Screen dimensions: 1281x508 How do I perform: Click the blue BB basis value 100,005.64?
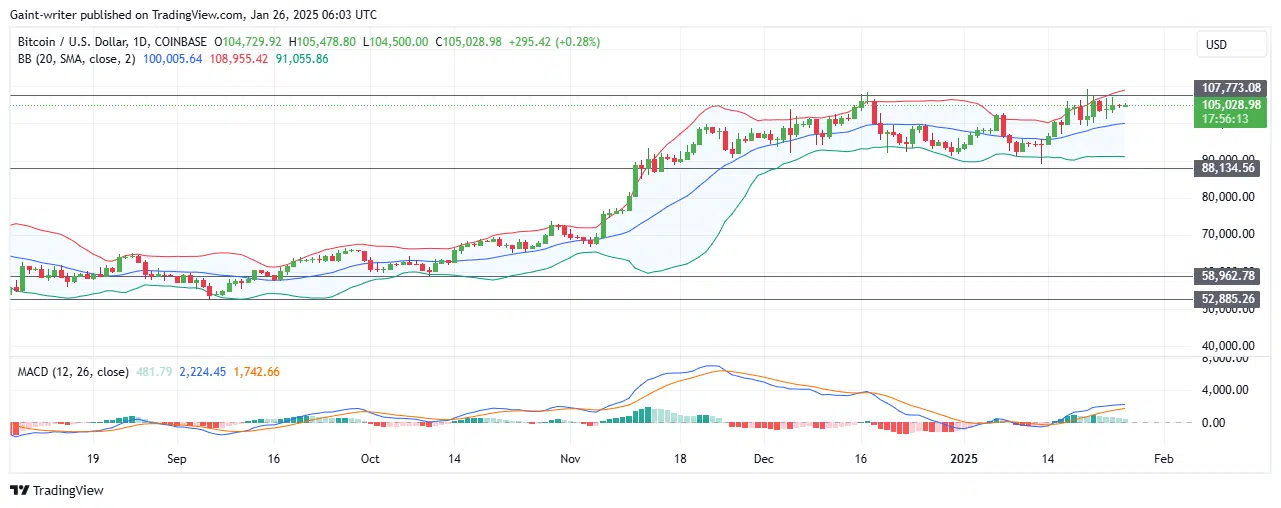tap(172, 59)
